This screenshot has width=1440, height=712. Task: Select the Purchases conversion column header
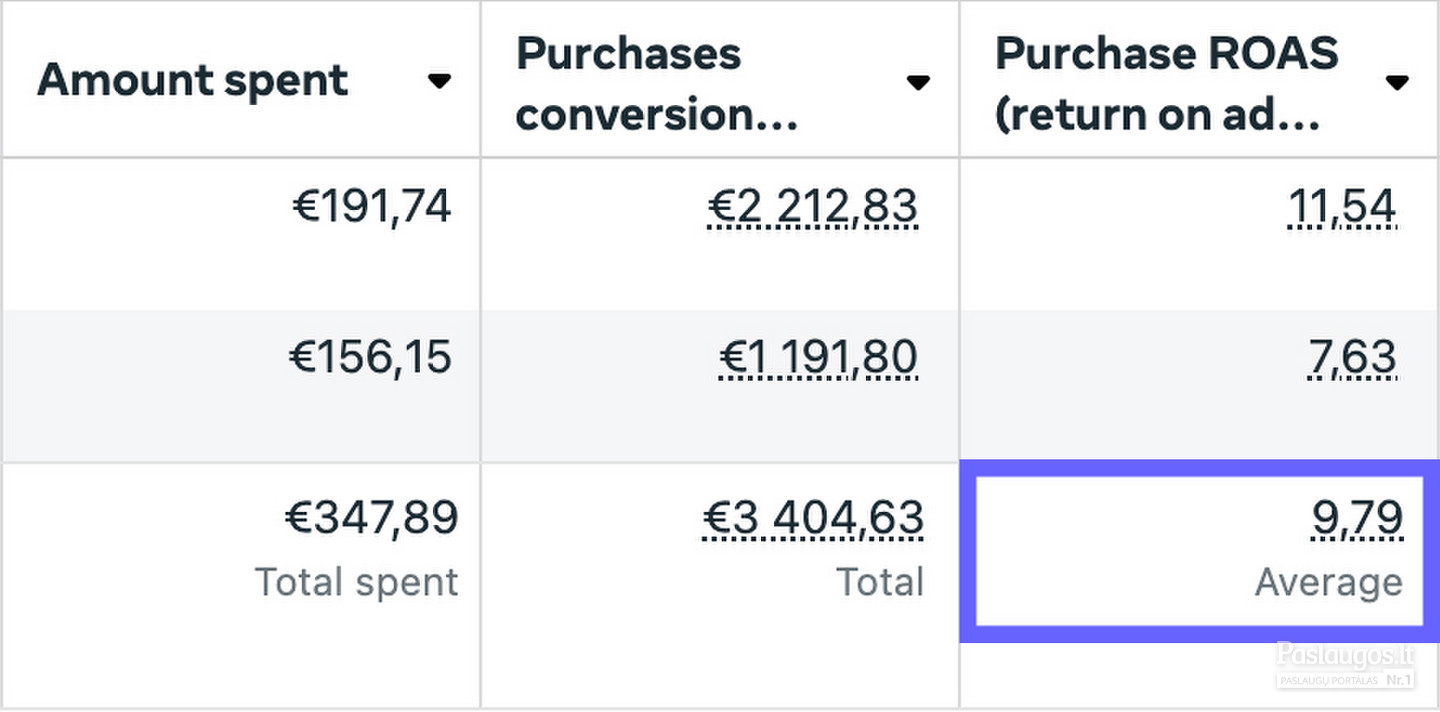click(x=657, y=84)
